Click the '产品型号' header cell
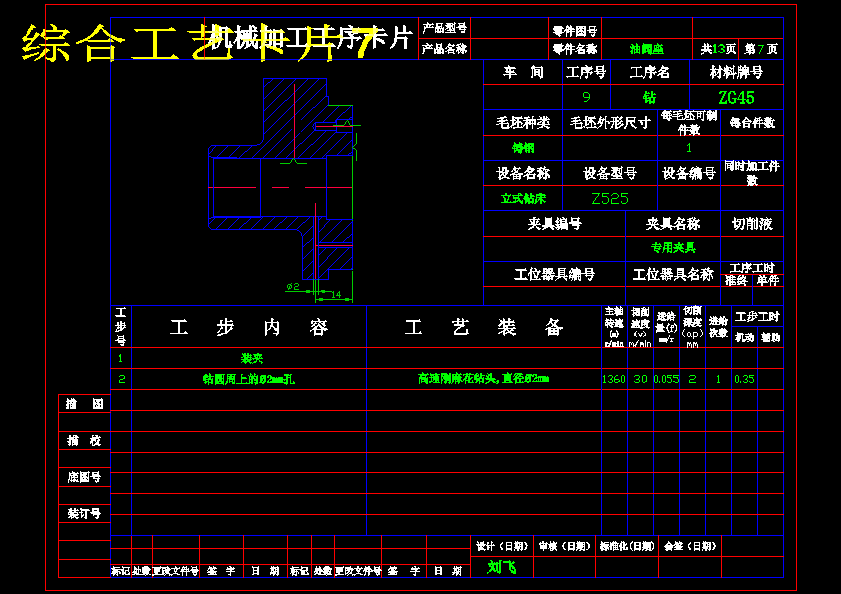Viewport: 841px width, 594px height. 444,28
